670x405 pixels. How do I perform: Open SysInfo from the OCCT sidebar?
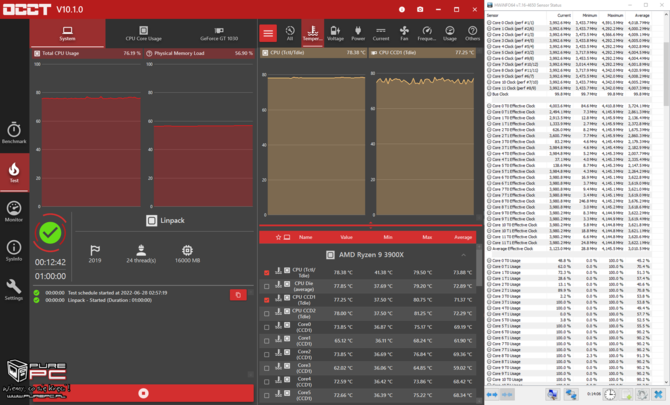14,250
